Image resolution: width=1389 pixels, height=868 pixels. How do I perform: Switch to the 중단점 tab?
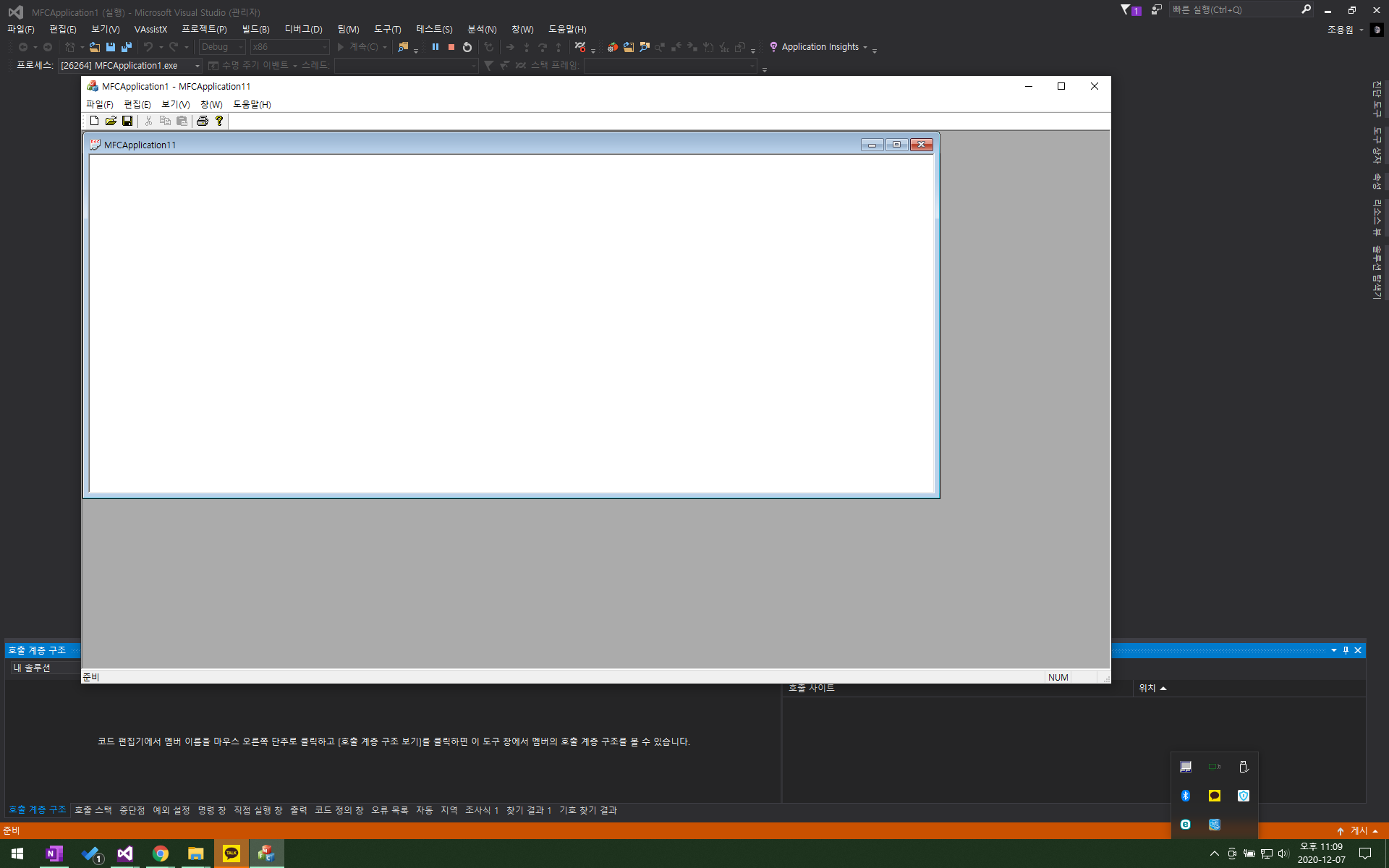(132, 810)
